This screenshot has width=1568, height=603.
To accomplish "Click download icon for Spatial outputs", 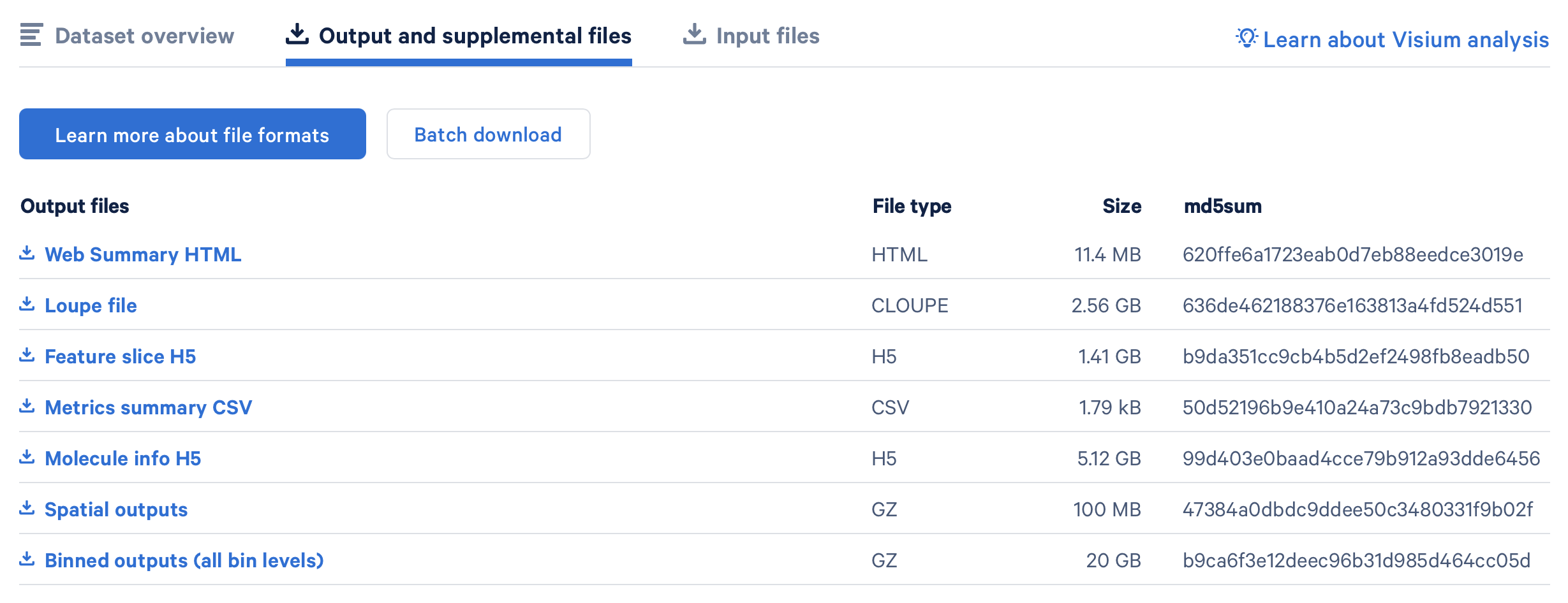I will (27, 508).
